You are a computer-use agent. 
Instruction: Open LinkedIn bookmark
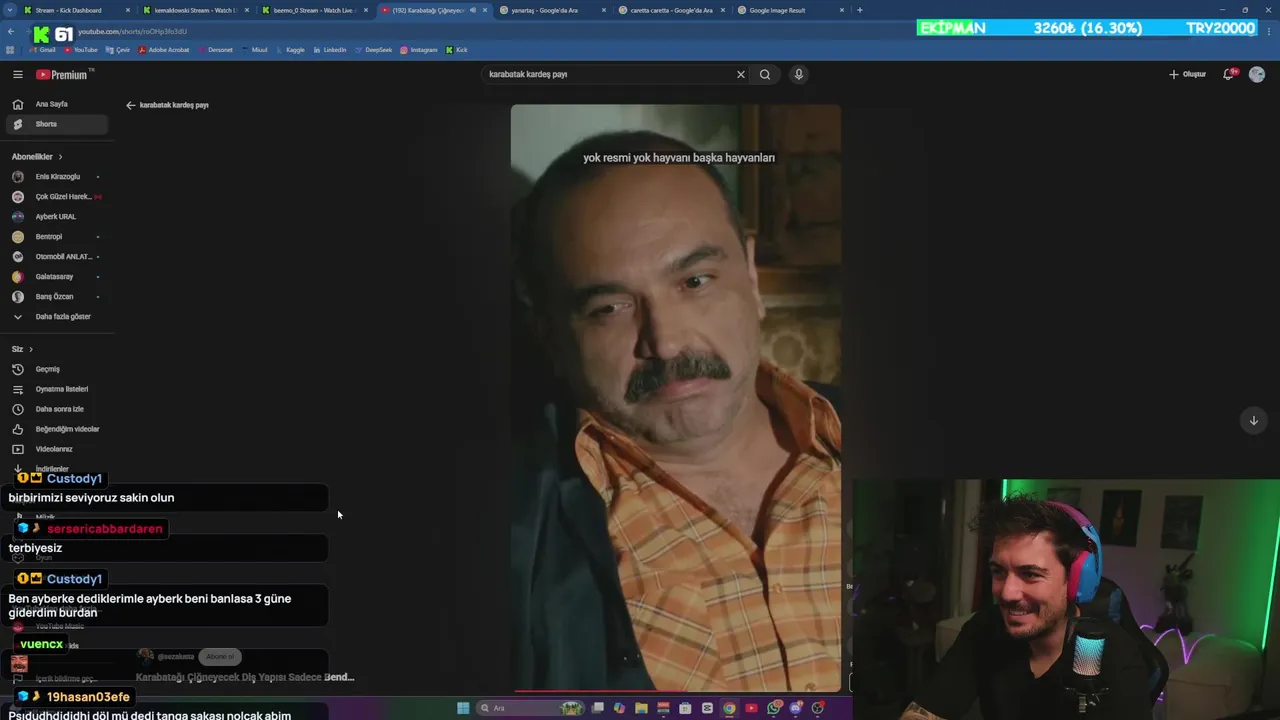point(330,50)
